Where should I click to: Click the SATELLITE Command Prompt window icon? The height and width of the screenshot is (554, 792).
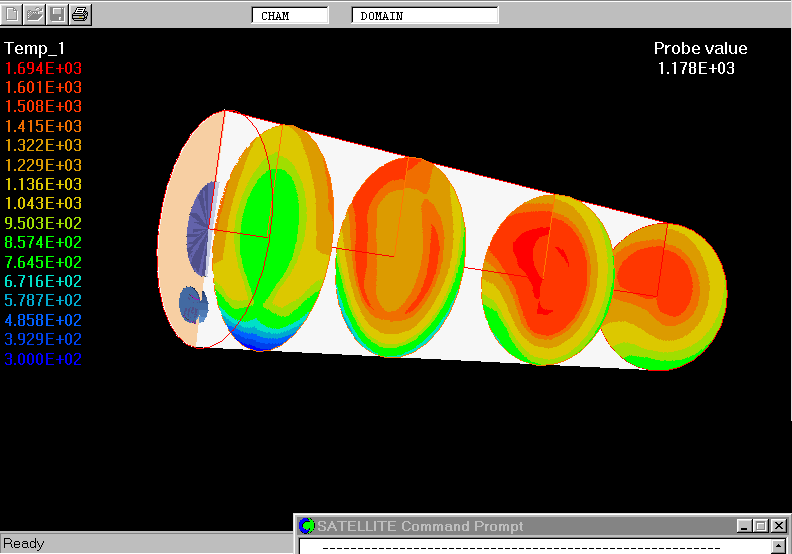point(307,526)
